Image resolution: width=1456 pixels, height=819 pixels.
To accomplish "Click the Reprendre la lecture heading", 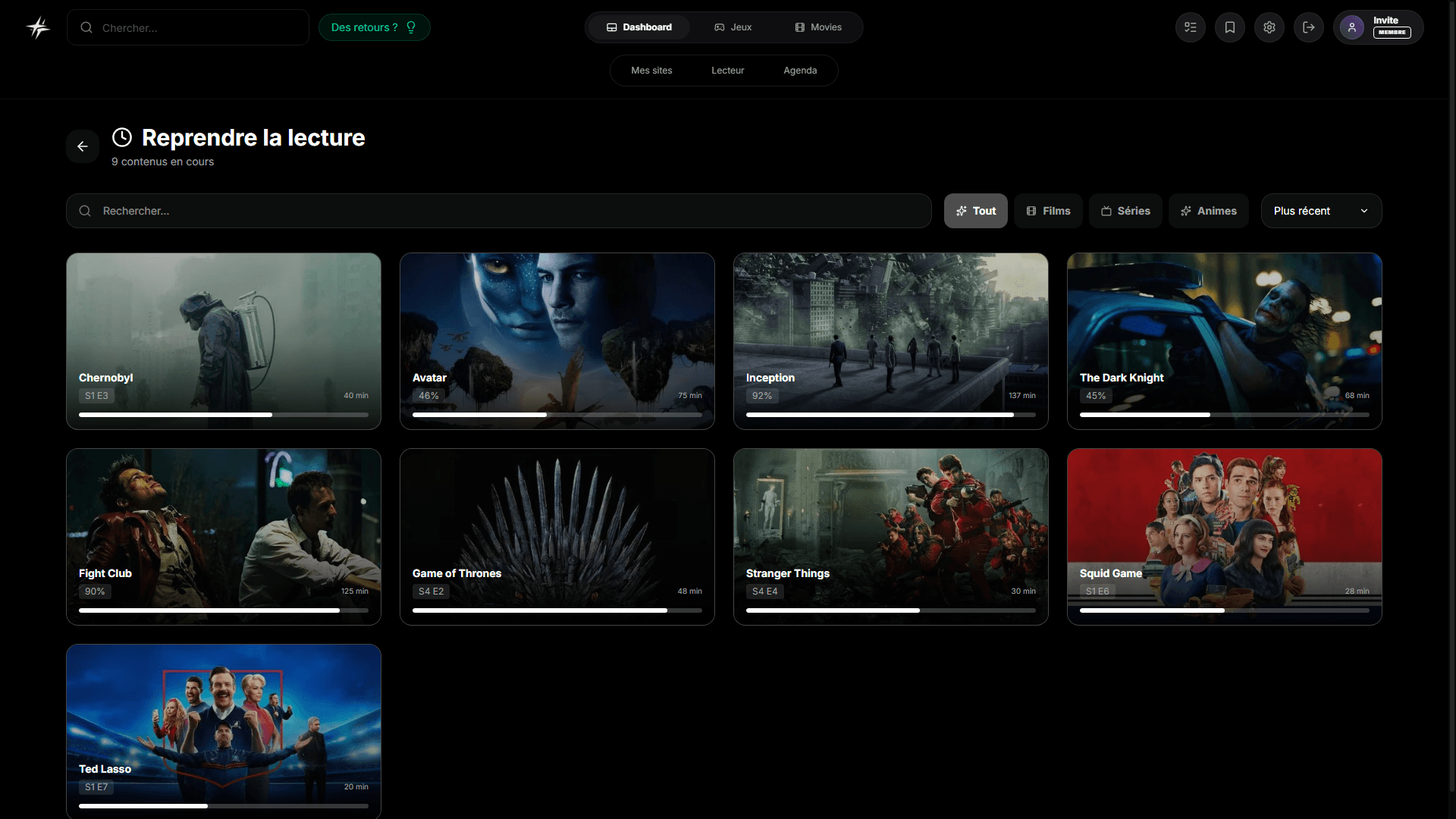I will coord(253,137).
